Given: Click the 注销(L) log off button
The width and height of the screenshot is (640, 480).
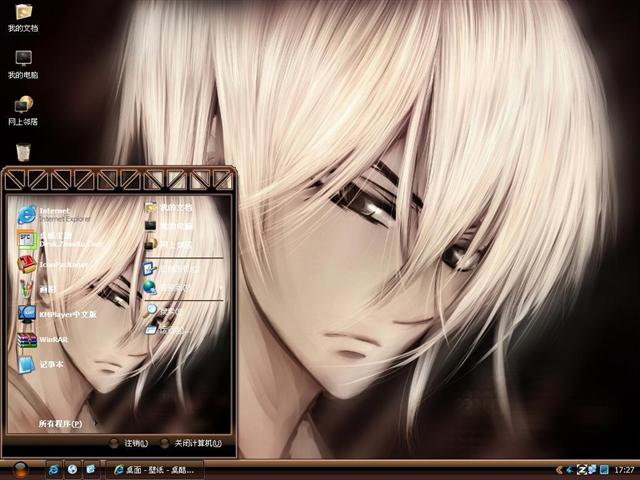Looking at the screenshot, I should point(129,443).
